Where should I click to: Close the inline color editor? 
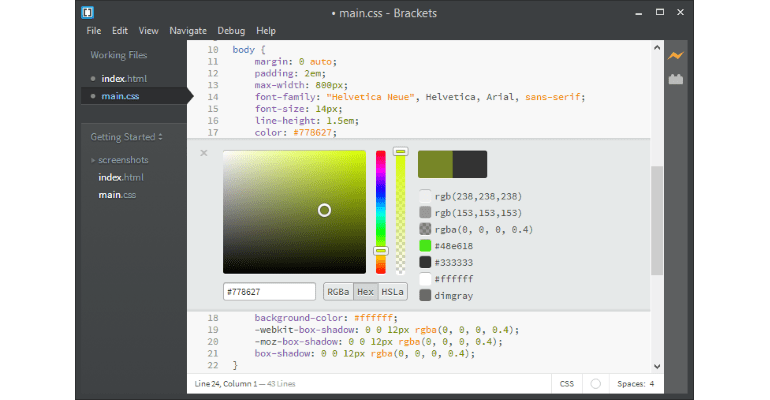tap(204, 153)
